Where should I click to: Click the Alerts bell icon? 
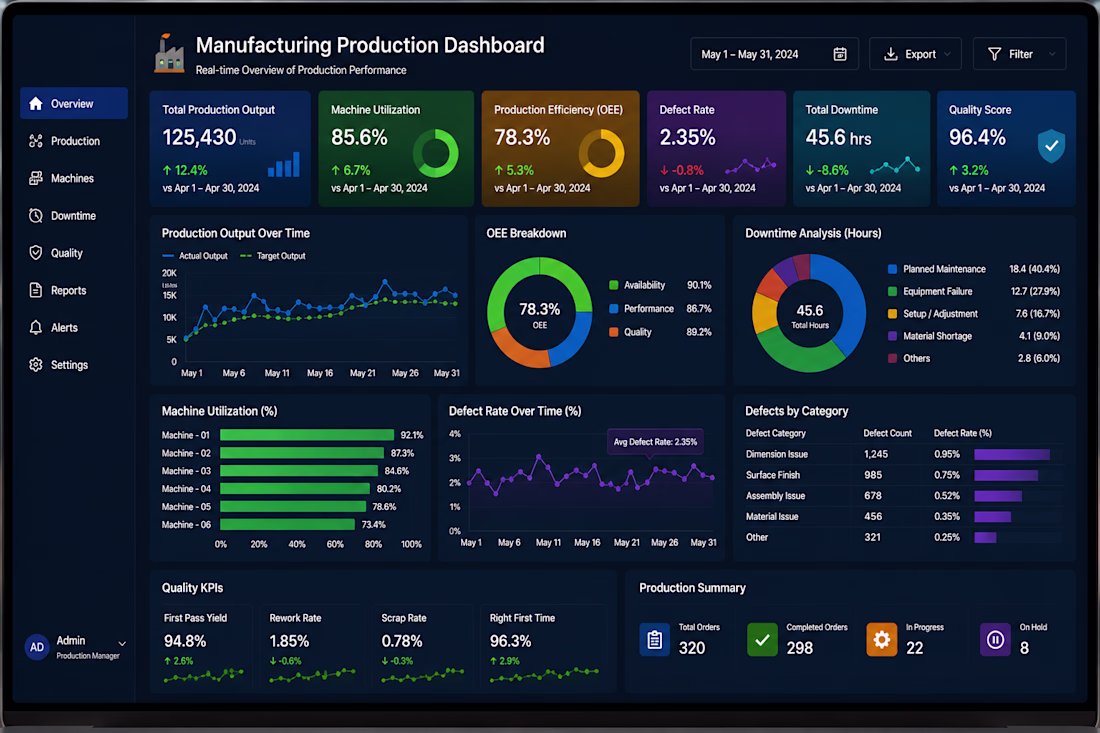(x=36, y=327)
